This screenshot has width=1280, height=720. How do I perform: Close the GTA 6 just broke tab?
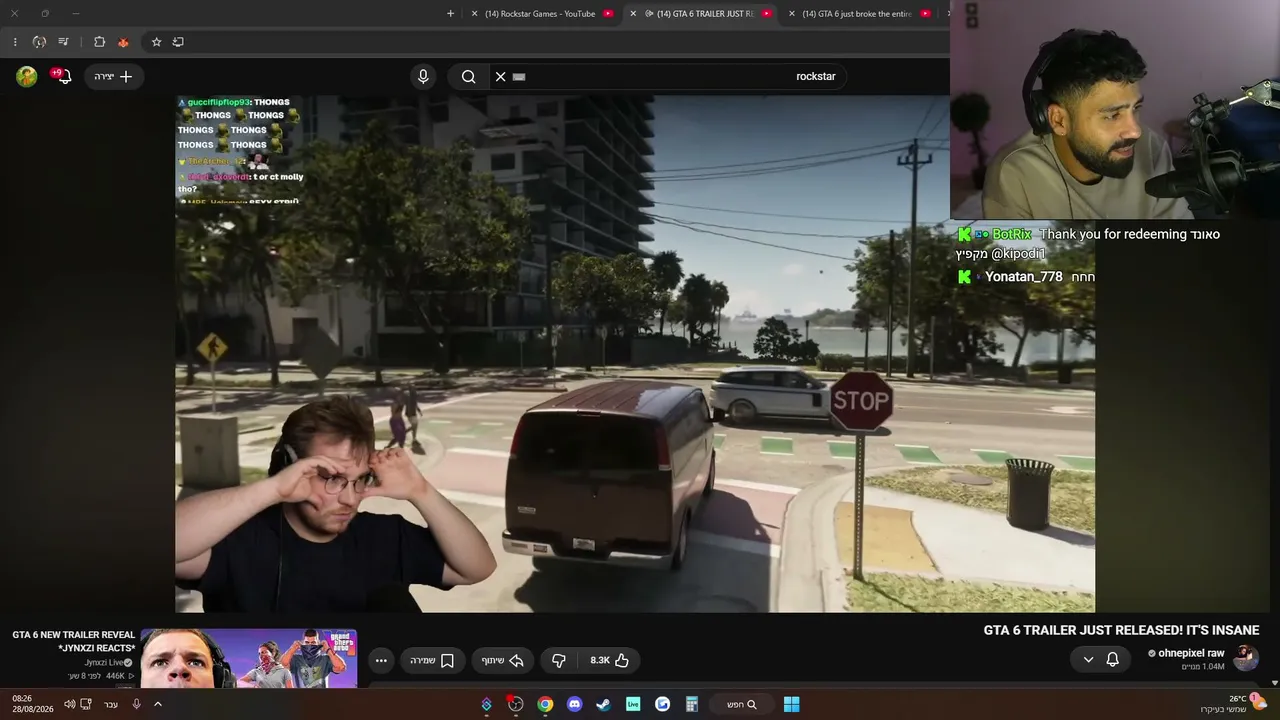coord(792,14)
